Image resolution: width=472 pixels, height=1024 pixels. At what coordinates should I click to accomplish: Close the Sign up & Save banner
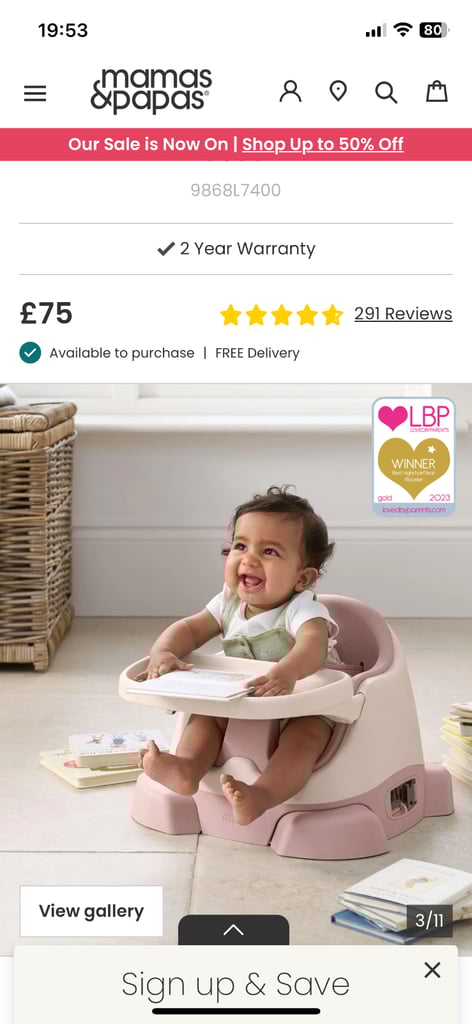click(432, 970)
